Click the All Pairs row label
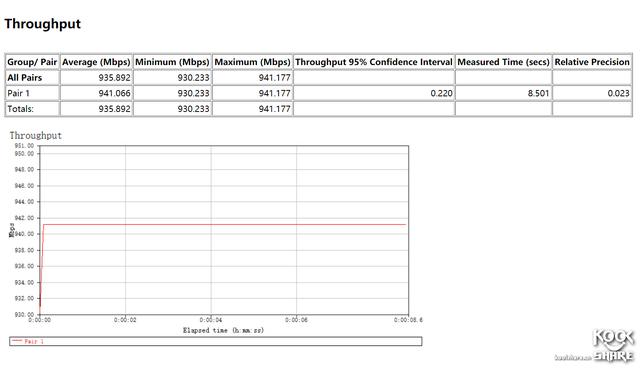 tap(24, 78)
